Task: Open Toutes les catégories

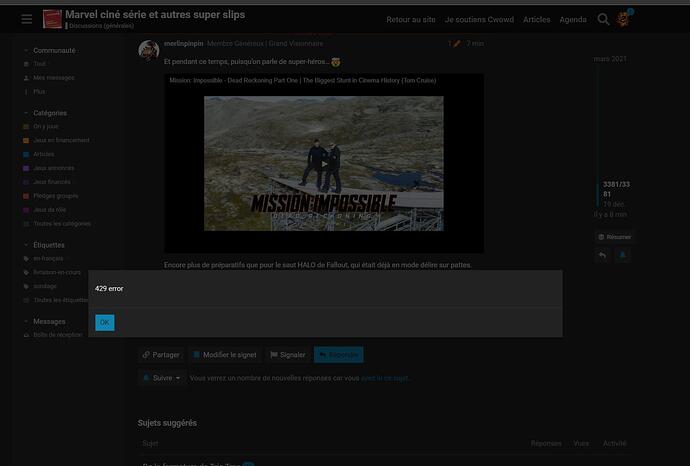Action: (57, 224)
